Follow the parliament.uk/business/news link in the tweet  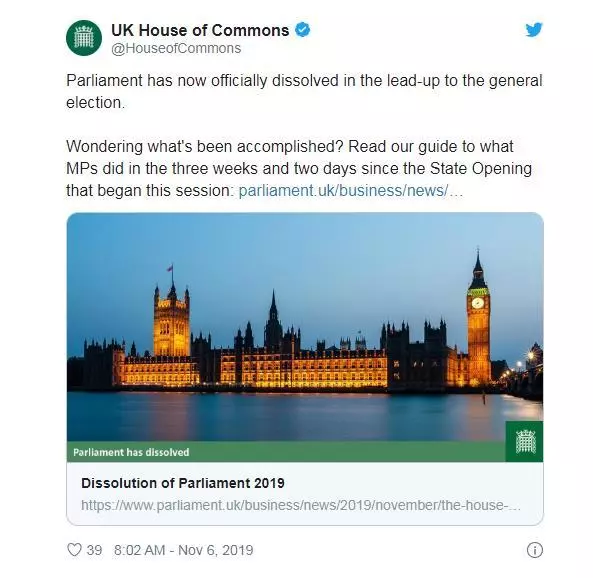(351, 191)
